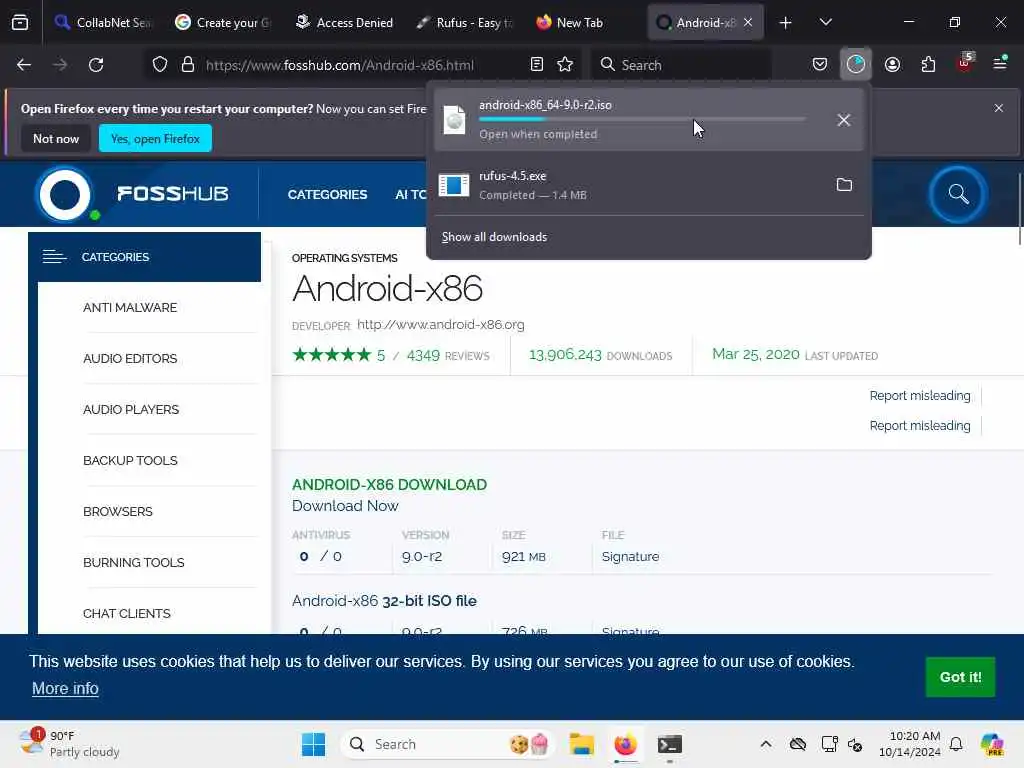The height and width of the screenshot is (768, 1024).
Task: Go back to the previous page
Action: point(24,65)
